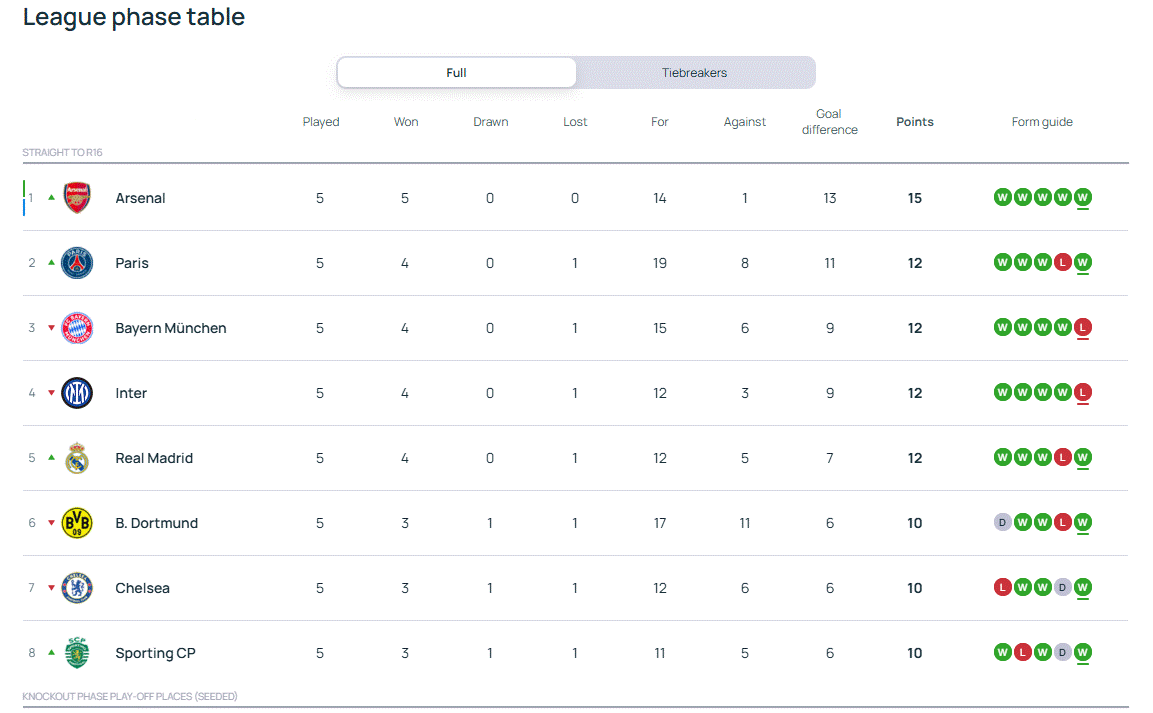Select the Full table view
The width and height of the screenshot is (1153, 713).
click(x=456, y=73)
